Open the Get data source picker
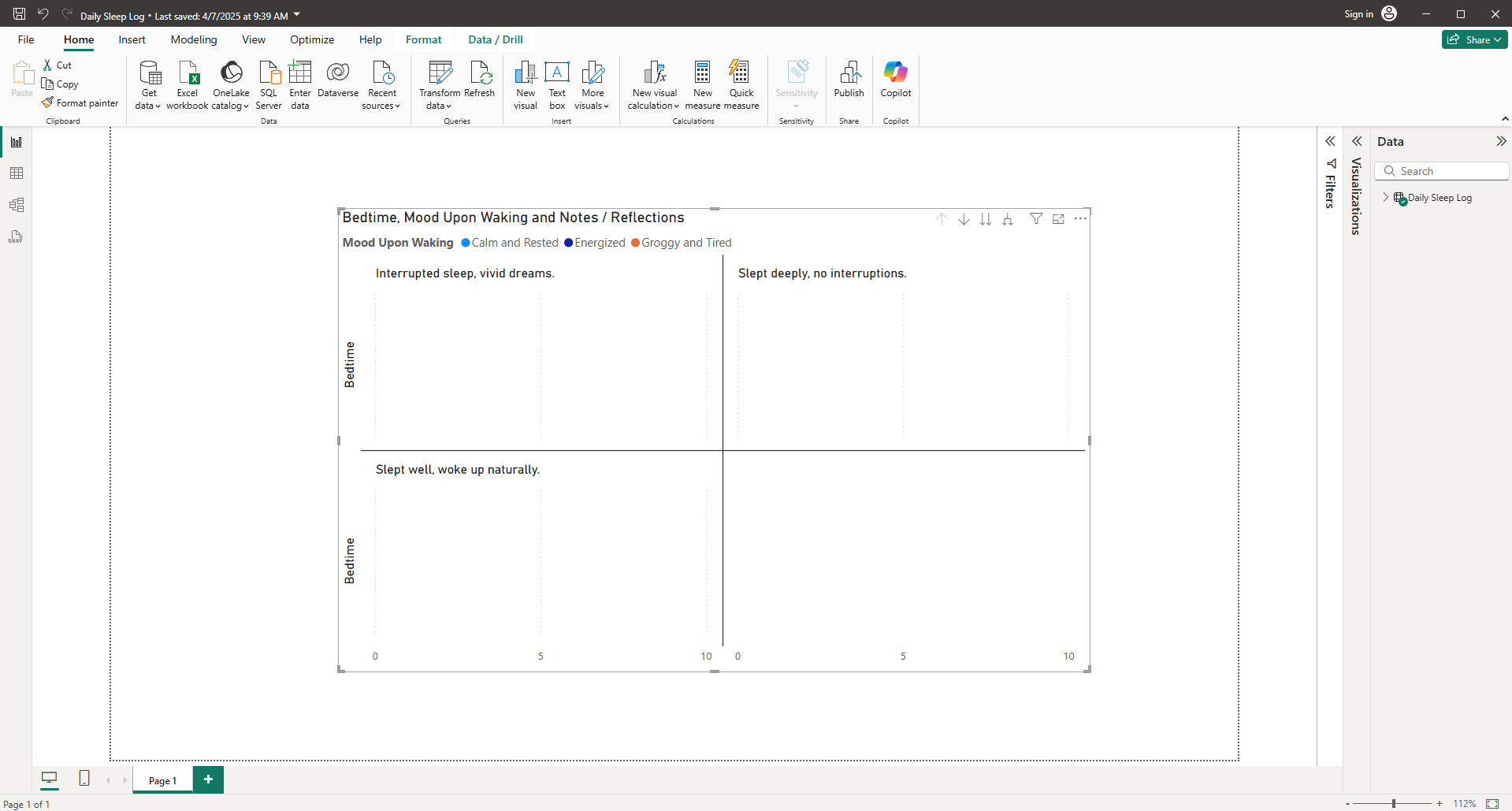1512x811 pixels. (148, 84)
